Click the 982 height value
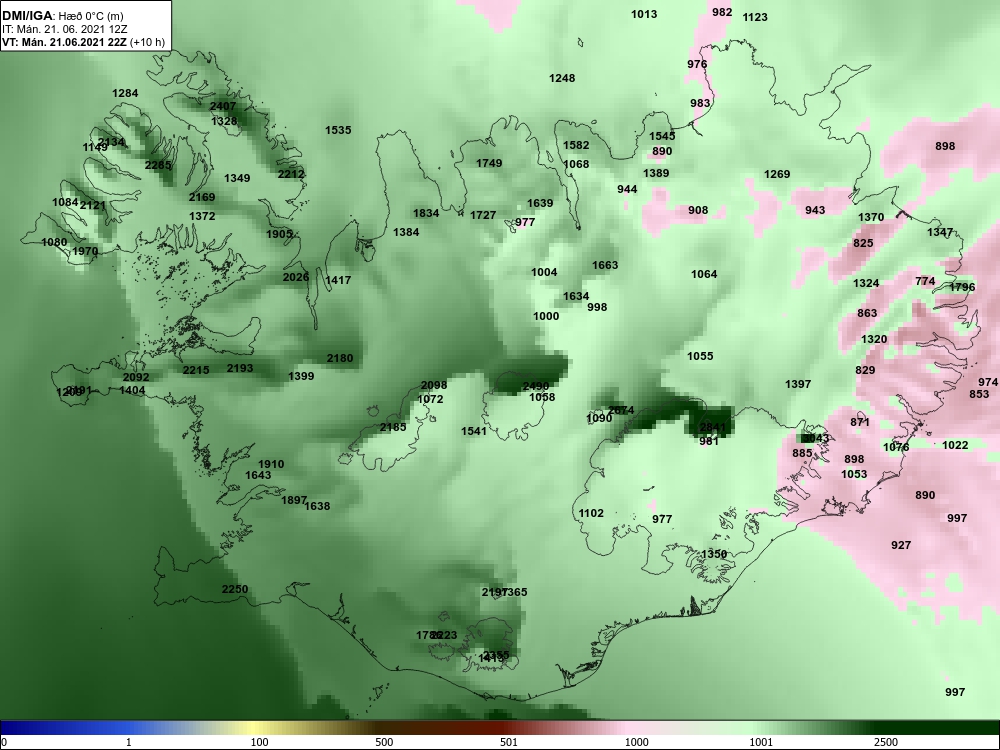1000x750 pixels. [x=722, y=12]
